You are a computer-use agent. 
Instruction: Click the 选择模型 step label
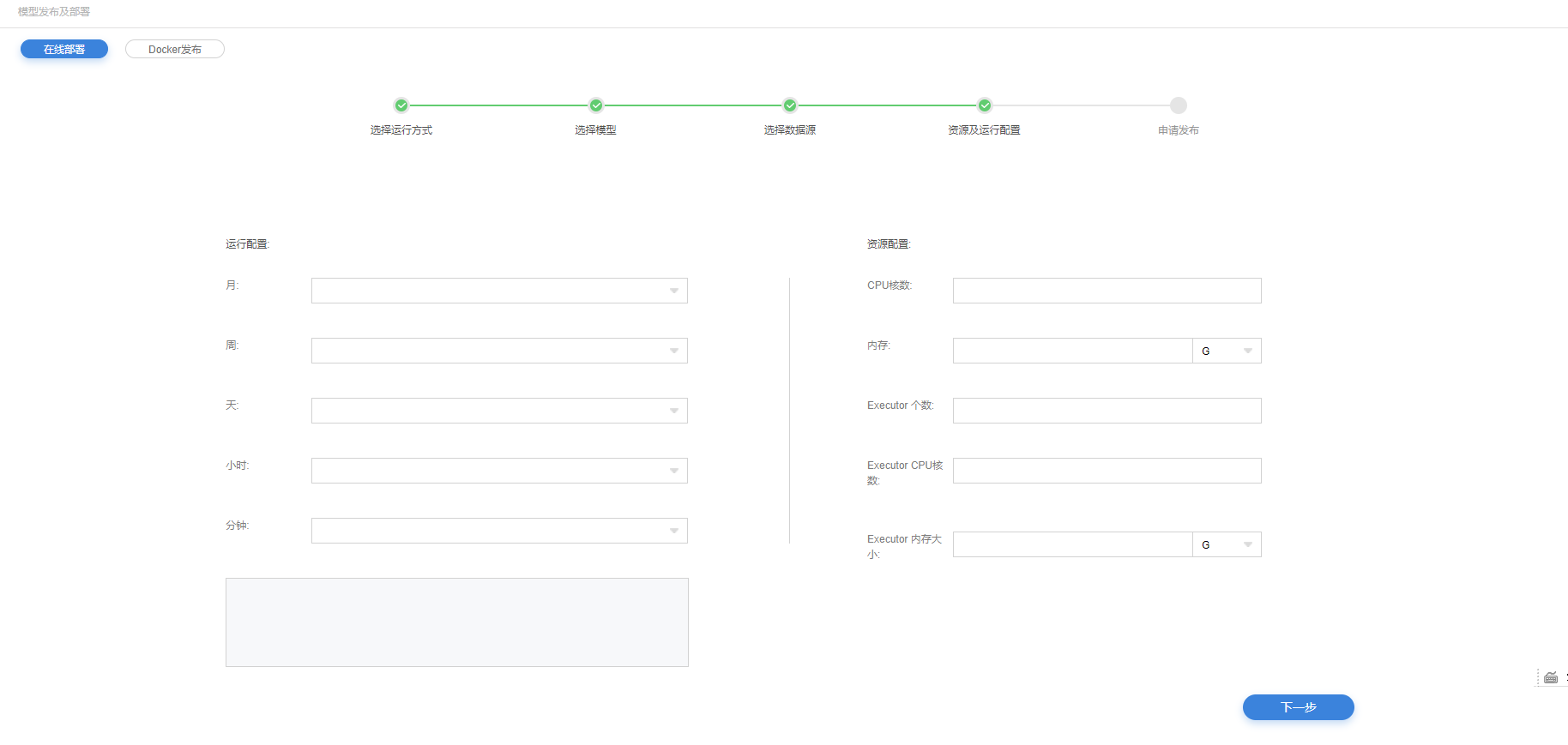pos(596,130)
